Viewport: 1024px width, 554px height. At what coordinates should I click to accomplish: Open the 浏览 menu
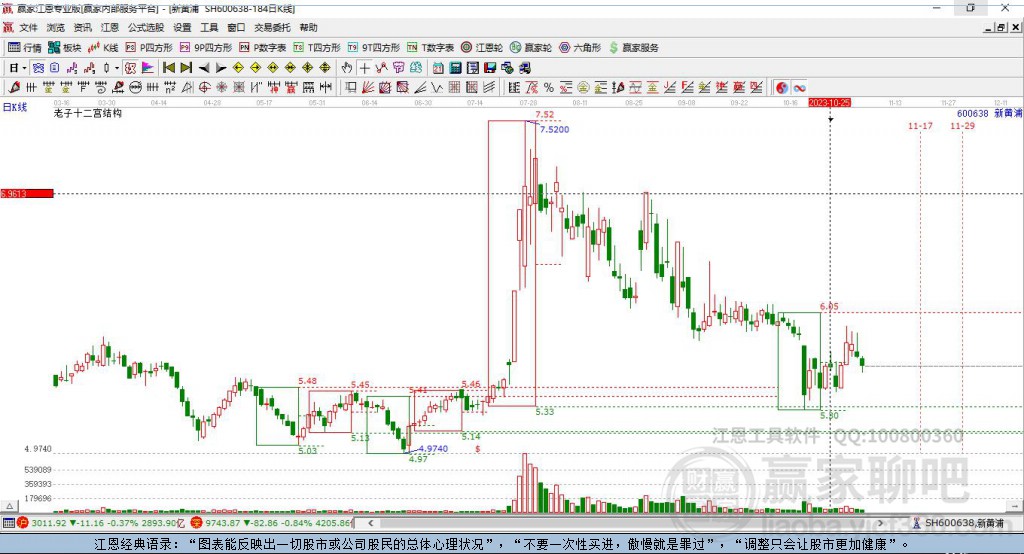pyautogui.click(x=56, y=27)
